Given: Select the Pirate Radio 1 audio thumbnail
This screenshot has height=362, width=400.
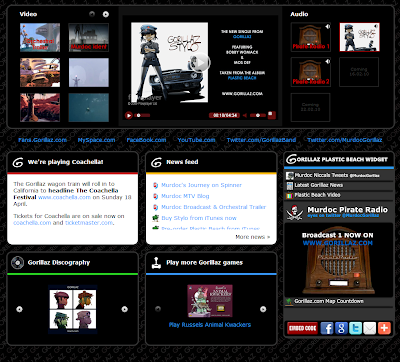Looking at the screenshot, I should [x=311, y=37].
